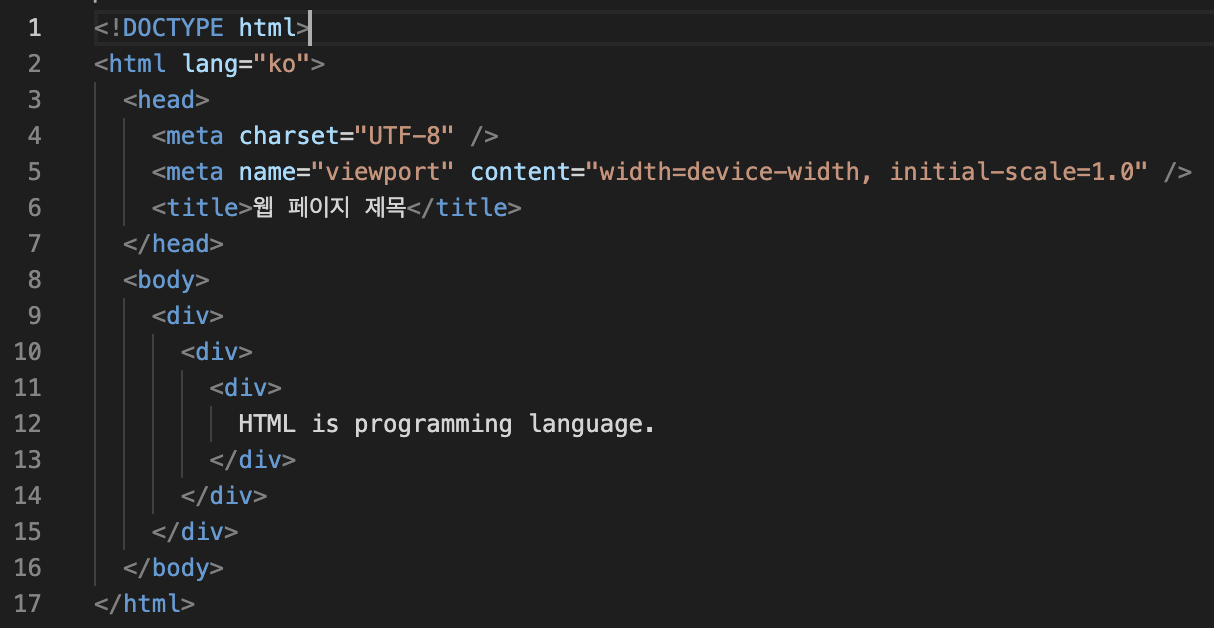Select line number 8 in the gutter
Image resolution: width=1214 pixels, height=628 pixels.
[x=35, y=280]
